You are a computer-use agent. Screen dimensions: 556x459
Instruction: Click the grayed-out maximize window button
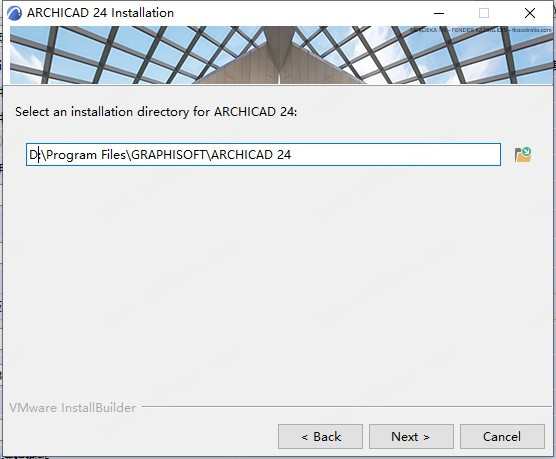pyautogui.click(x=484, y=13)
